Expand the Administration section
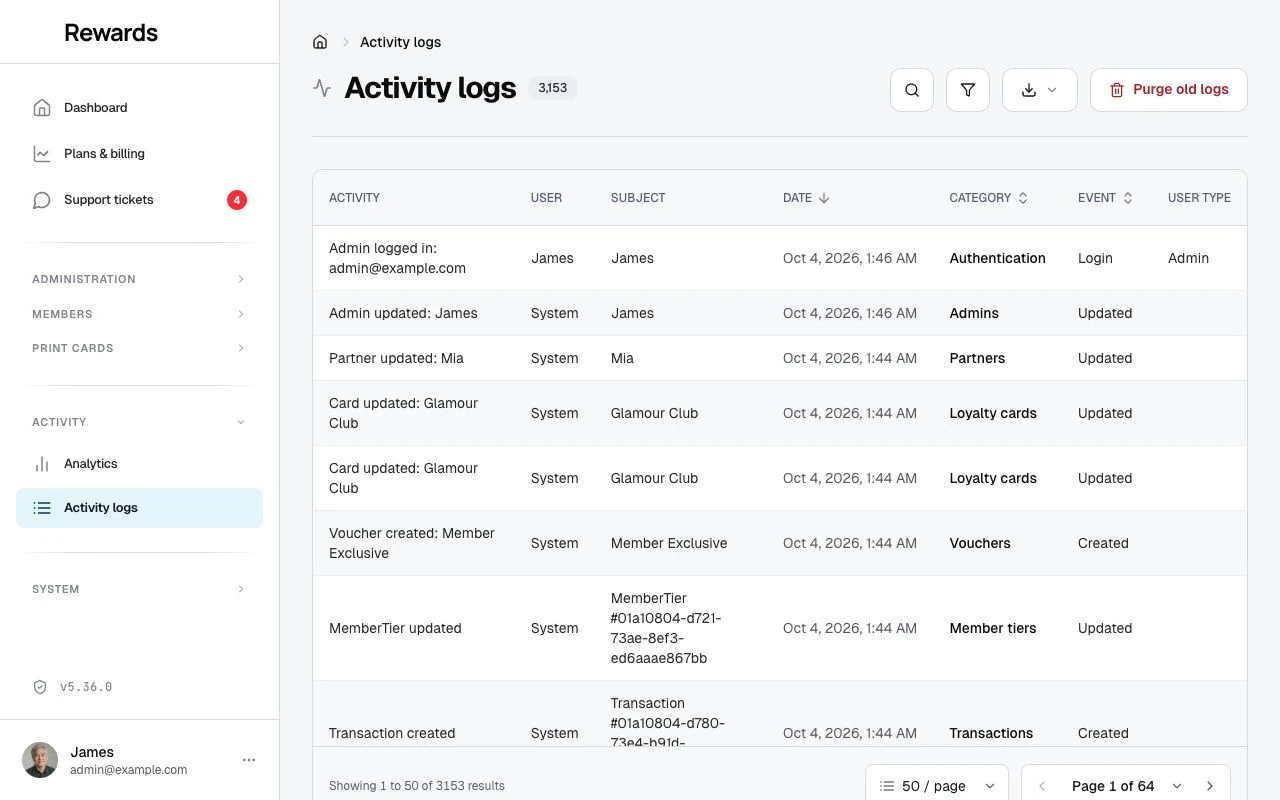The width and height of the screenshot is (1280, 800). [x=139, y=279]
